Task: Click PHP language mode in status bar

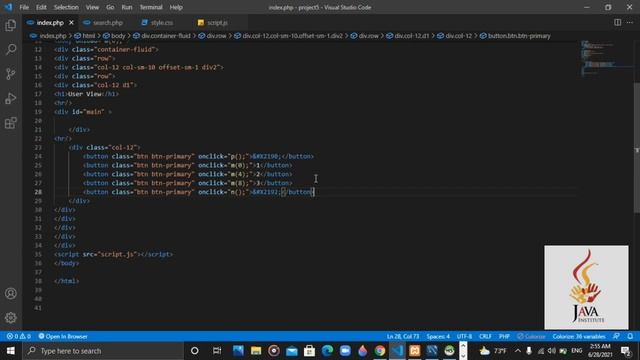Action: 504,336
